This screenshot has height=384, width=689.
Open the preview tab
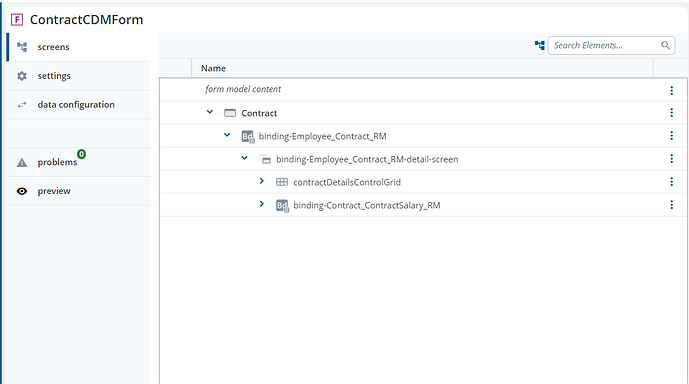79,191
